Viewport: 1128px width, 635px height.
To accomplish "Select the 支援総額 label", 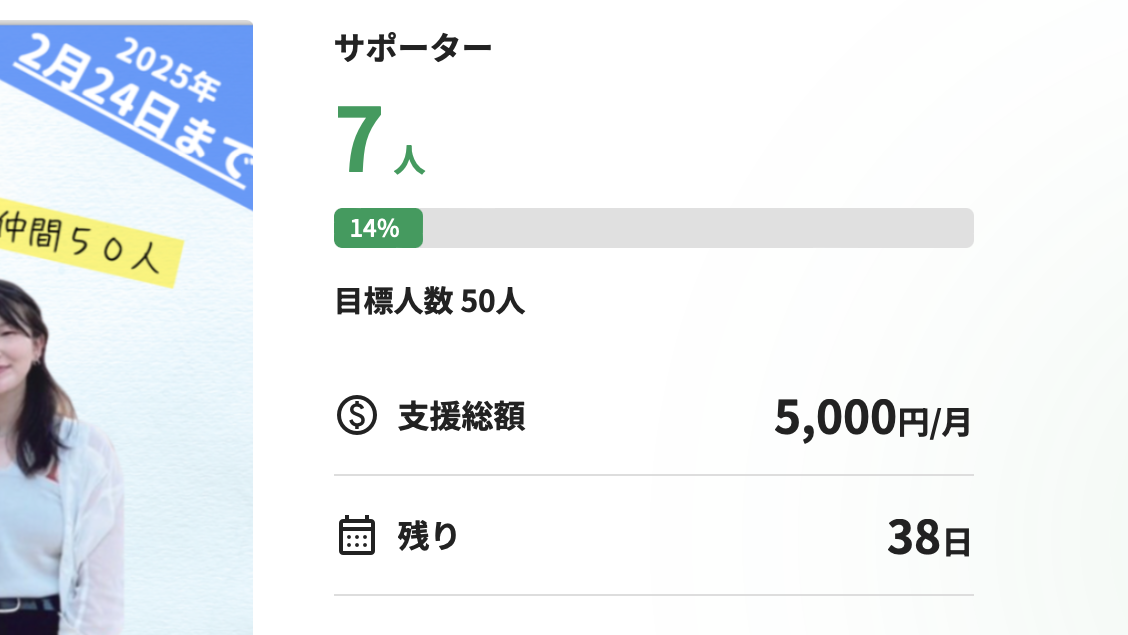I will 461,417.
